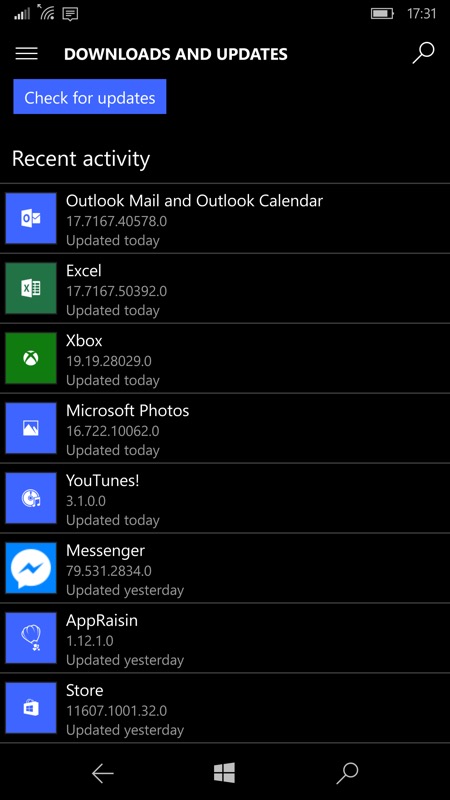Open the hamburger navigation menu
The height and width of the screenshot is (800, 450).
coord(27,54)
